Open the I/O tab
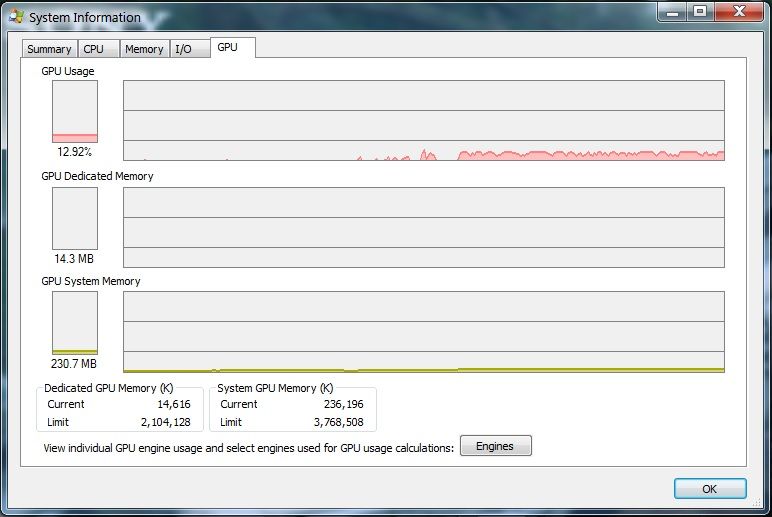This screenshot has width=772, height=517. [x=190, y=49]
